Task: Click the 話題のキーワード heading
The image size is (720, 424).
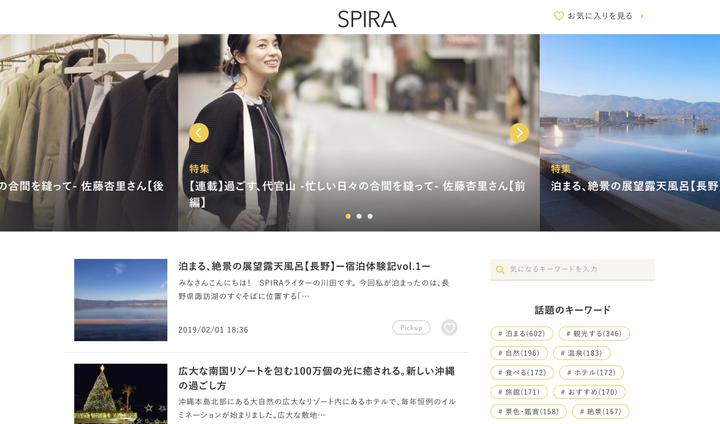Action: pos(573,310)
